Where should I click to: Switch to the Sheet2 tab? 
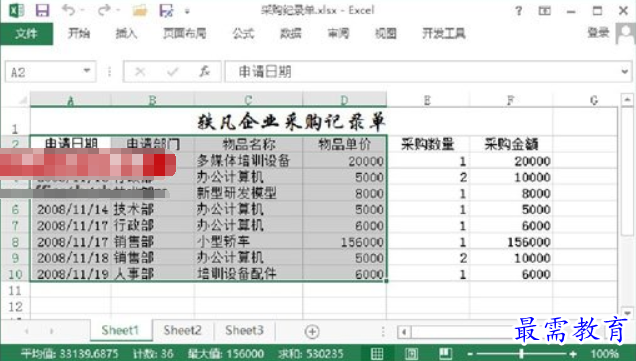click(x=183, y=330)
